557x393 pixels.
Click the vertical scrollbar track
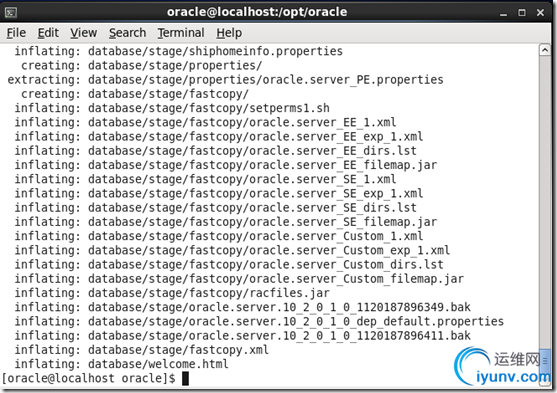[545, 203]
